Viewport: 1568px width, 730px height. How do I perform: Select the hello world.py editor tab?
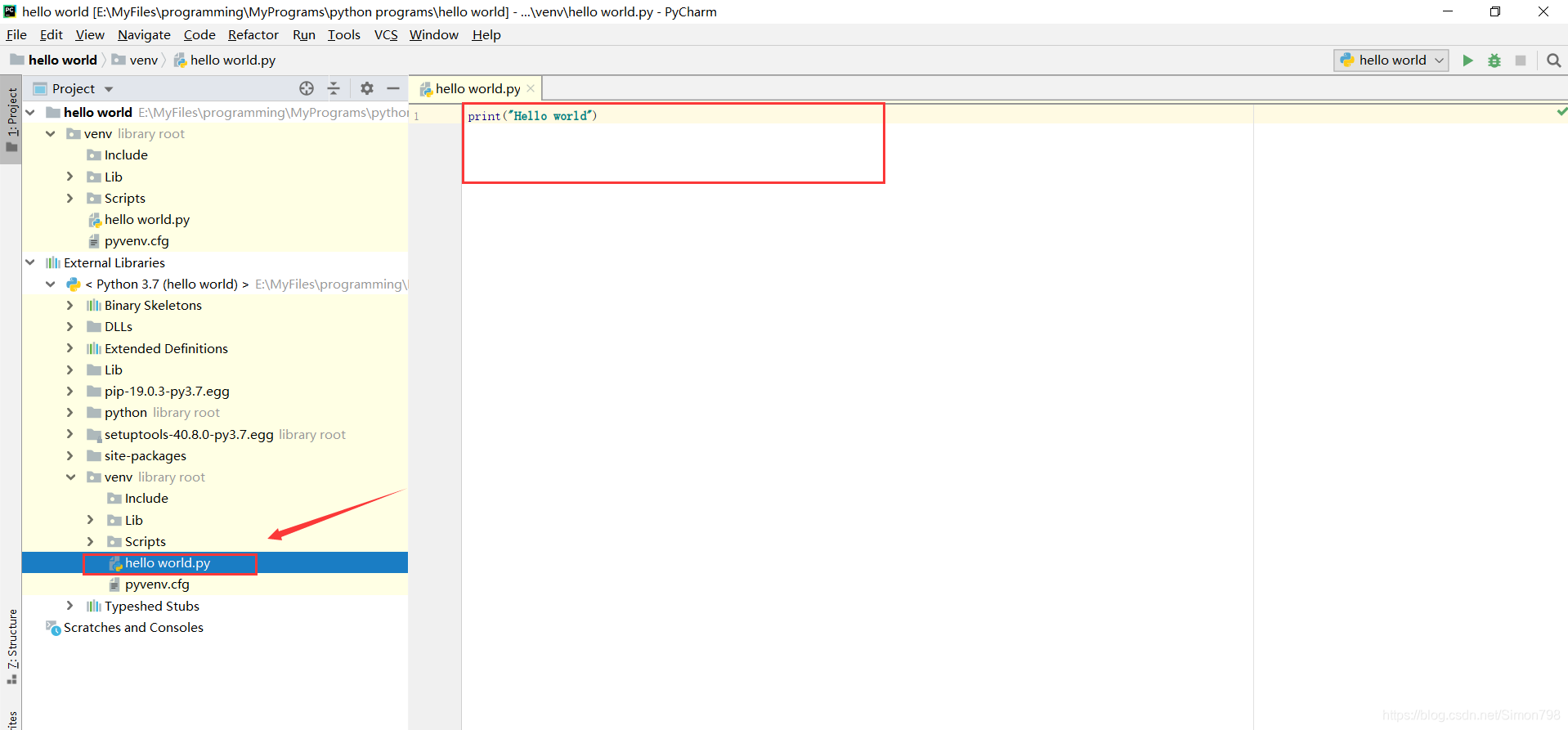click(477, 88)
